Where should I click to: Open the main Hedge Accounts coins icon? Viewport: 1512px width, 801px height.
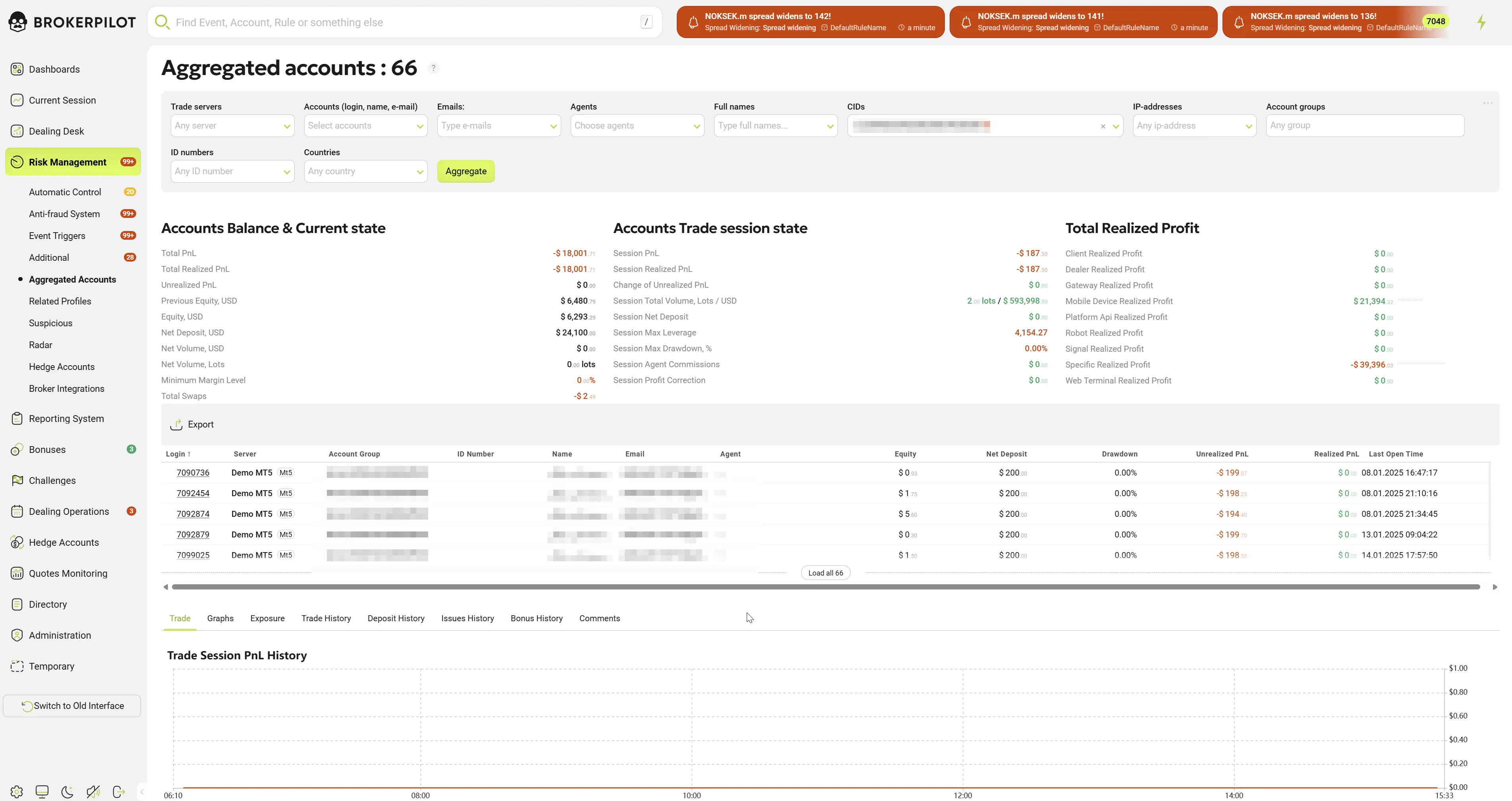click(17, 543)
